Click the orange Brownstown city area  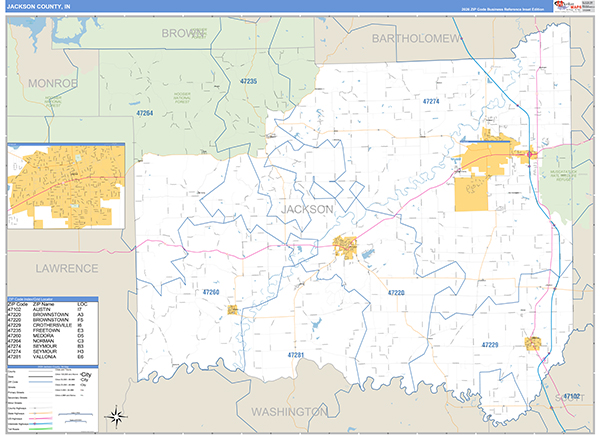pyautogui.click(x=345, y=247)
